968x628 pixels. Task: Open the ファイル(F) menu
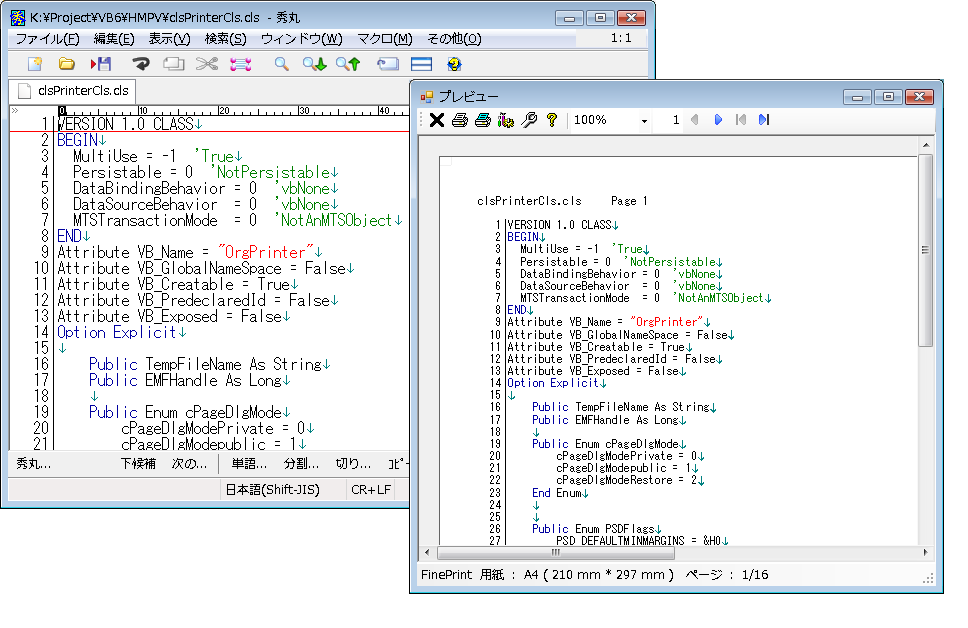point(47,39)
